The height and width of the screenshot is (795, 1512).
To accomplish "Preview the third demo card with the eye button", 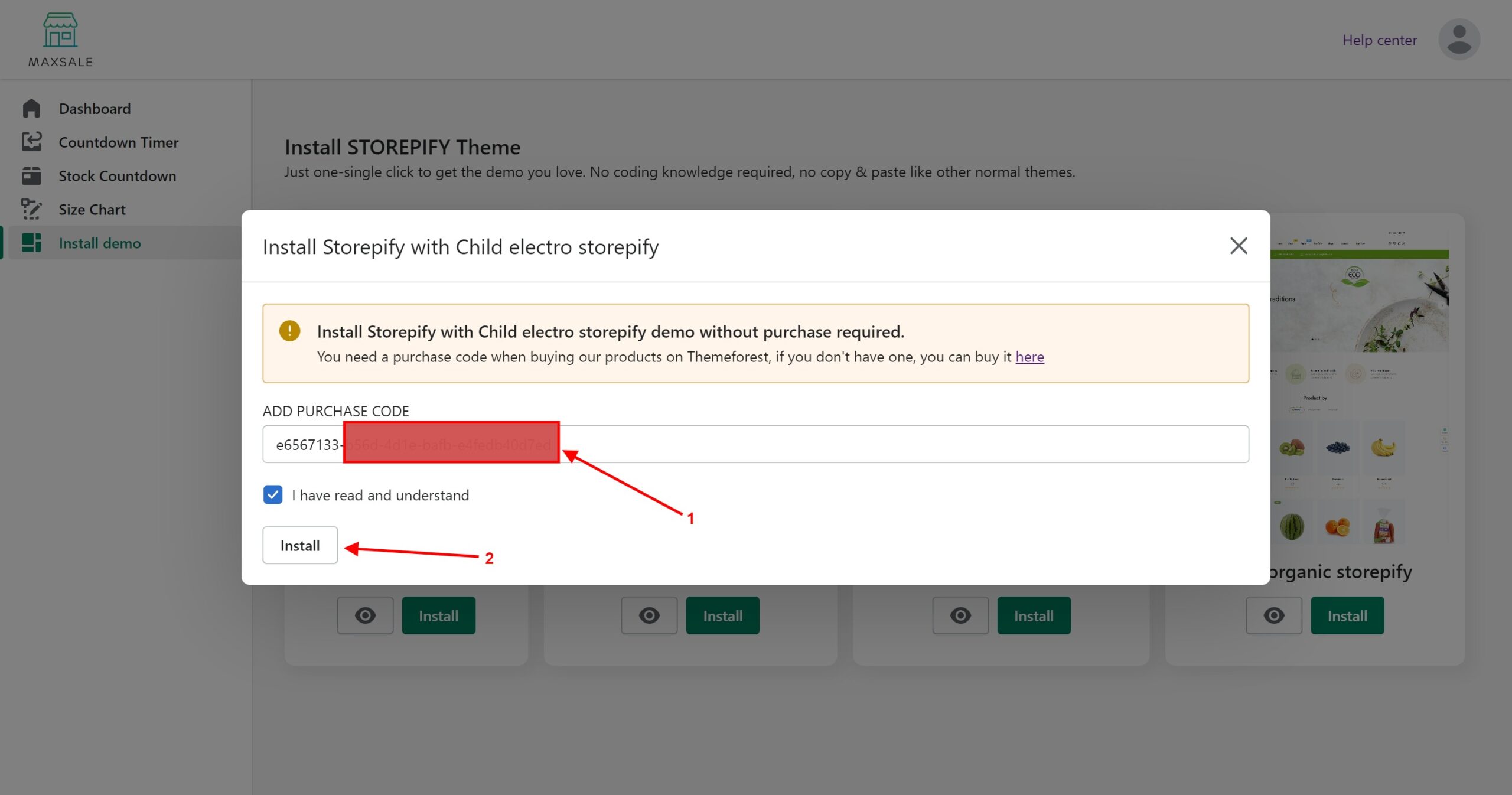I will pos(960,615).
